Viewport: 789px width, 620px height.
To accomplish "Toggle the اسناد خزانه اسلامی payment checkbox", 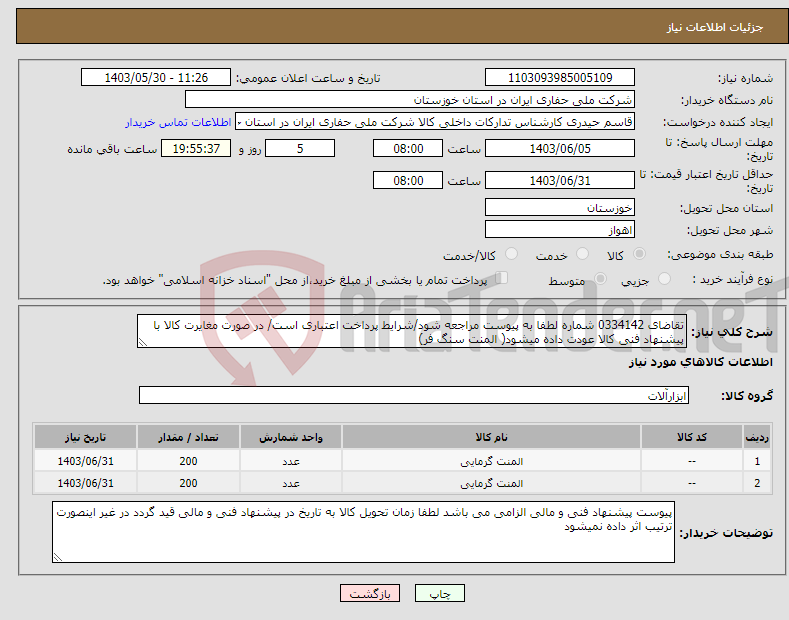I will tap(501, 278).
